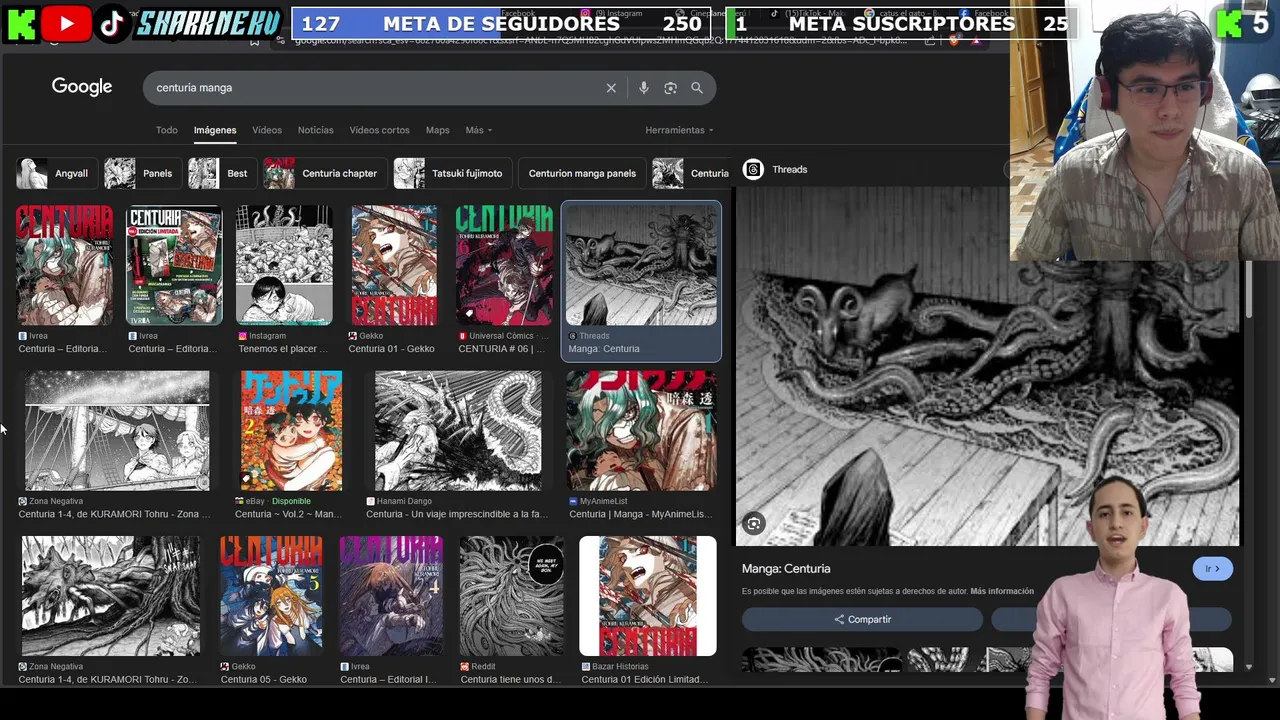This screenshot has height=720, width=1280.
Task: Click the Ir button in the preview panel
Action: pos(1212,569)
